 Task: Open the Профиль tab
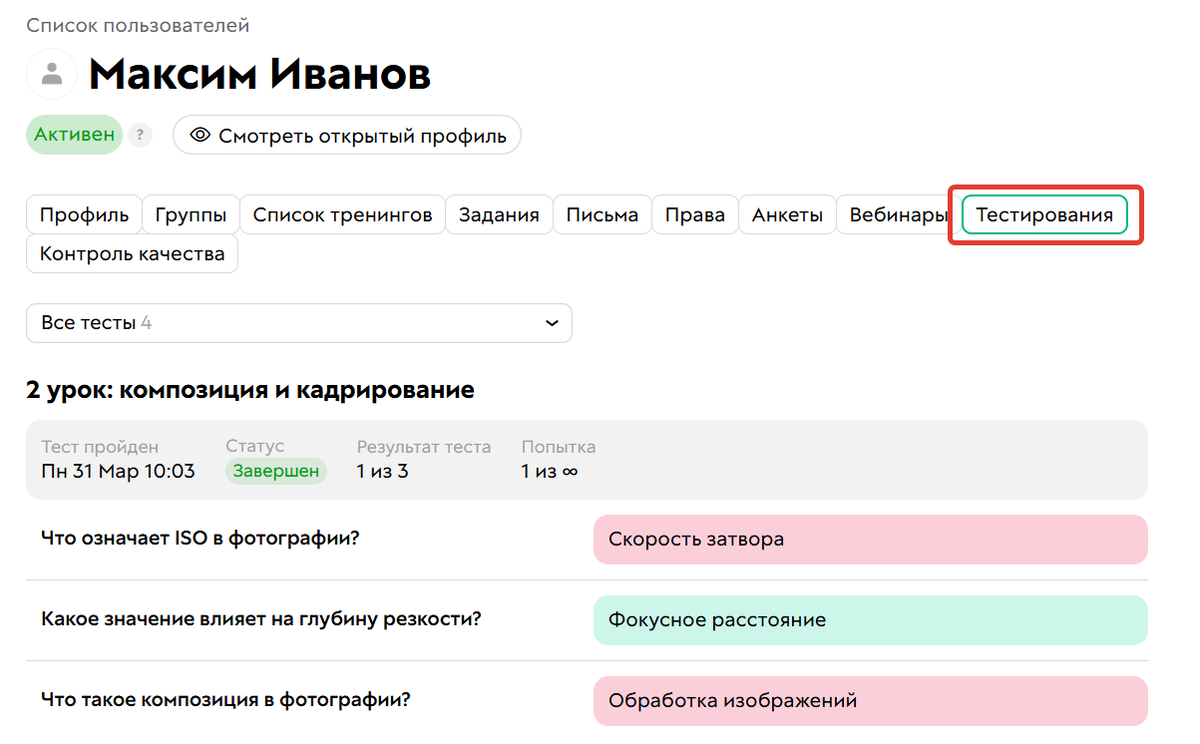point(83,213)
